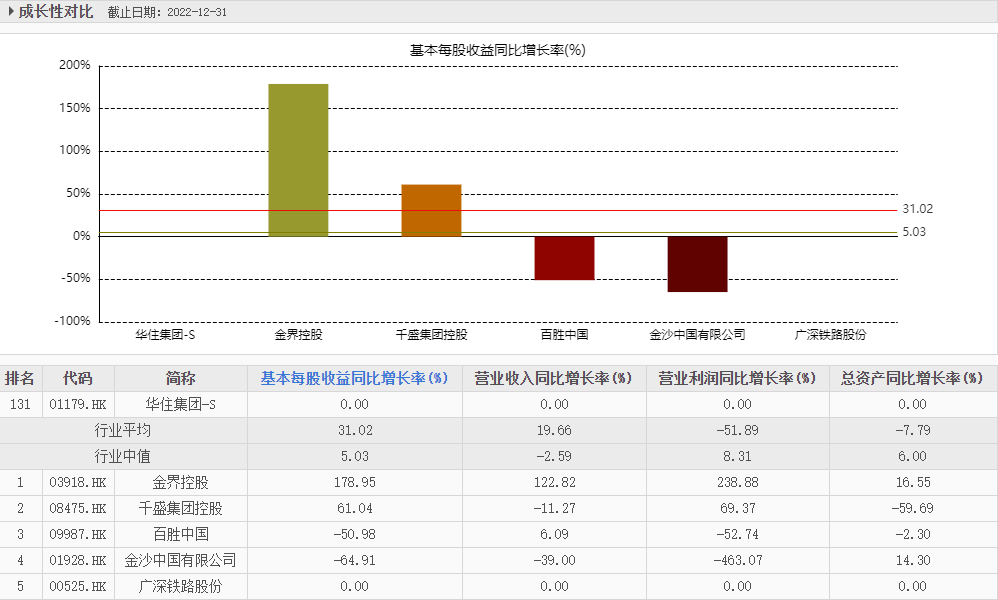This screenshot has width=998, height=600.
Task: Click the 31.02 industry average line label
Action: tap(917, 209)
